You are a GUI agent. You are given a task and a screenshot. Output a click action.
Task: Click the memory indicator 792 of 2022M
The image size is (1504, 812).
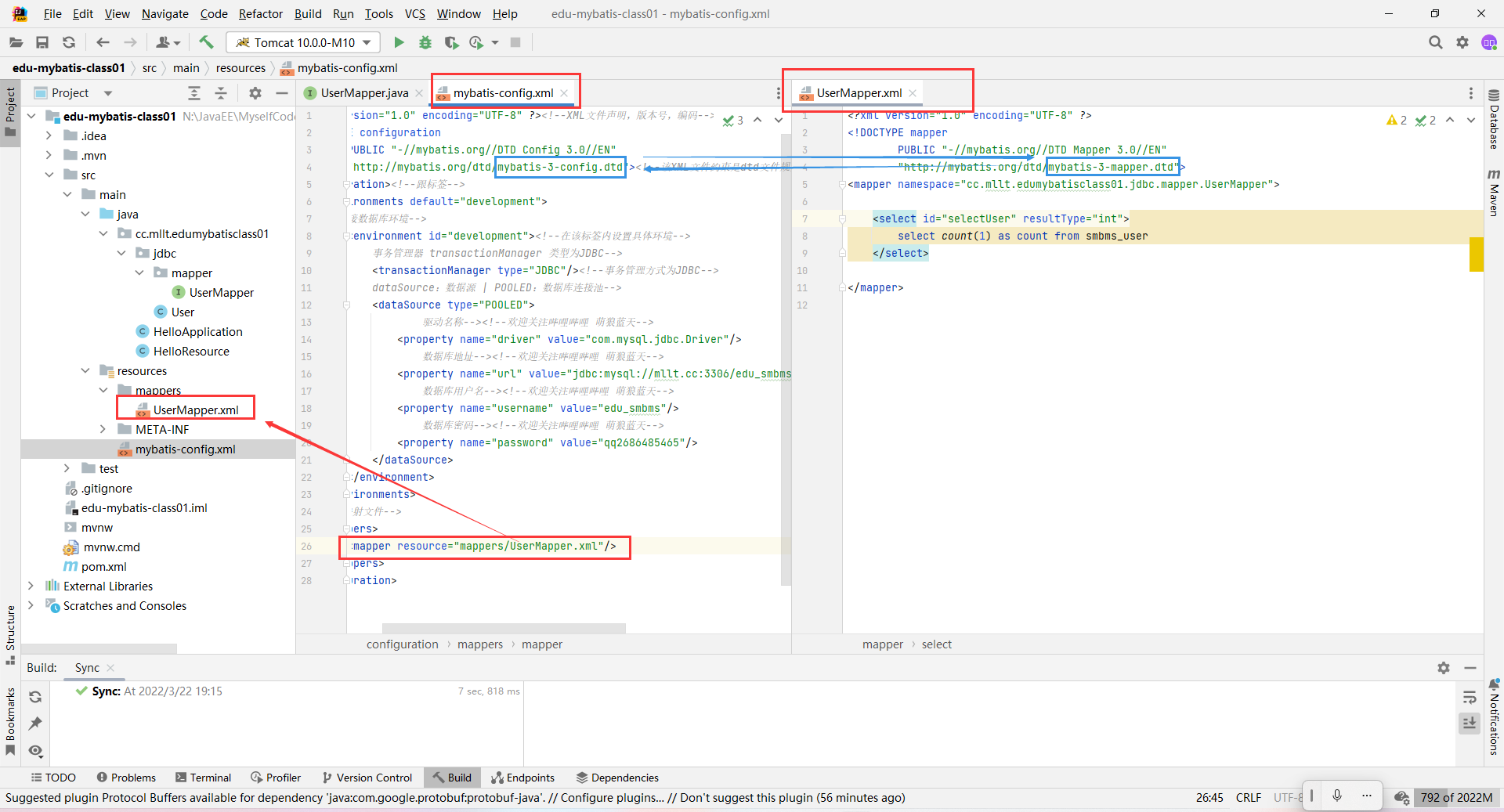click(1456, 798)
